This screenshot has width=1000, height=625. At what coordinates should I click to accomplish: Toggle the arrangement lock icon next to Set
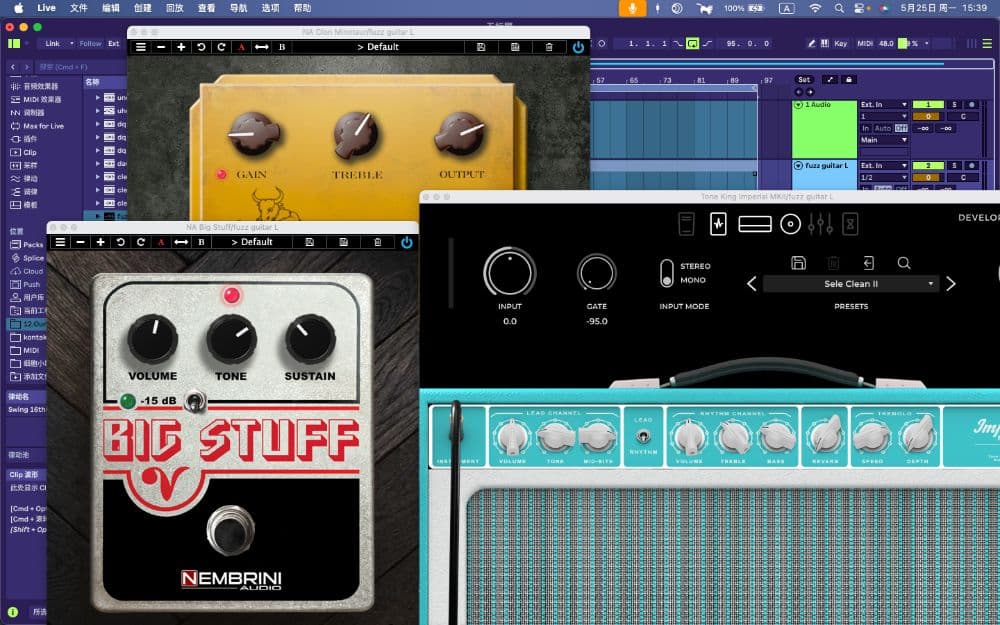(x=848, y=80)
